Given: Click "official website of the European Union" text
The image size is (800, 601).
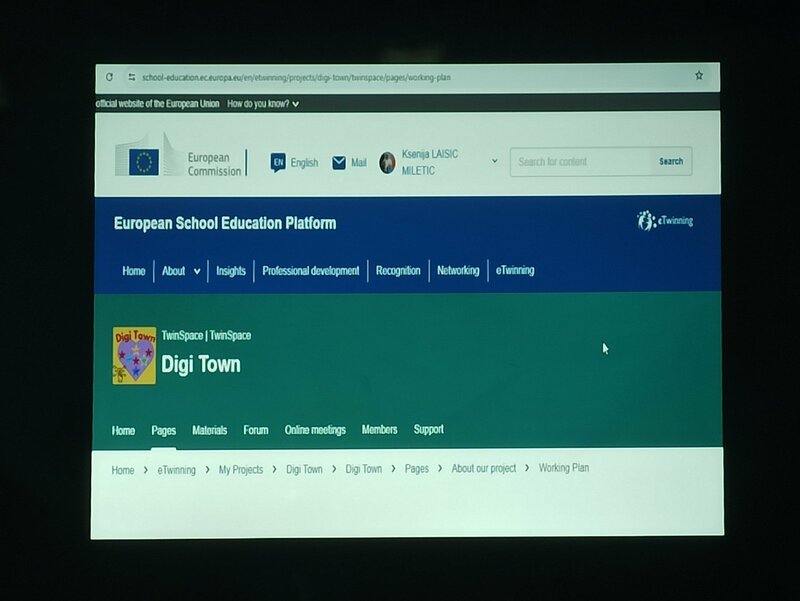Looking at the screenshot, I should (x=158, y=104).
